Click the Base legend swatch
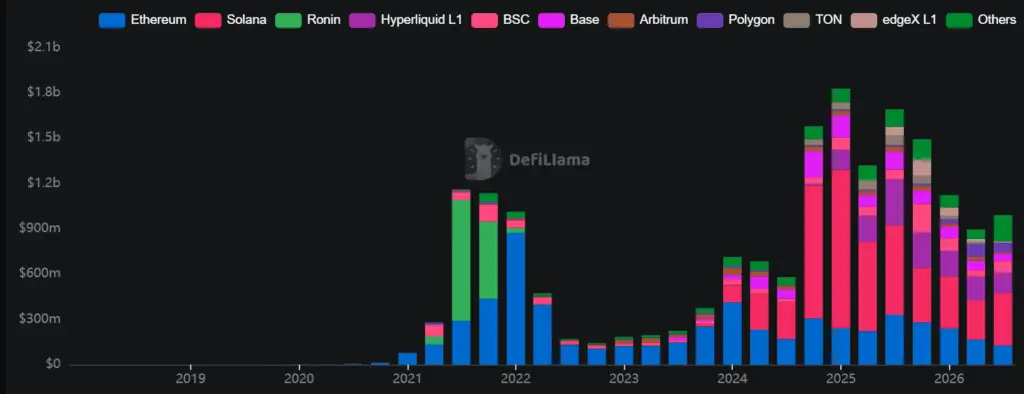The height and width of the screenshot is (394, 1024). (551, 20)
